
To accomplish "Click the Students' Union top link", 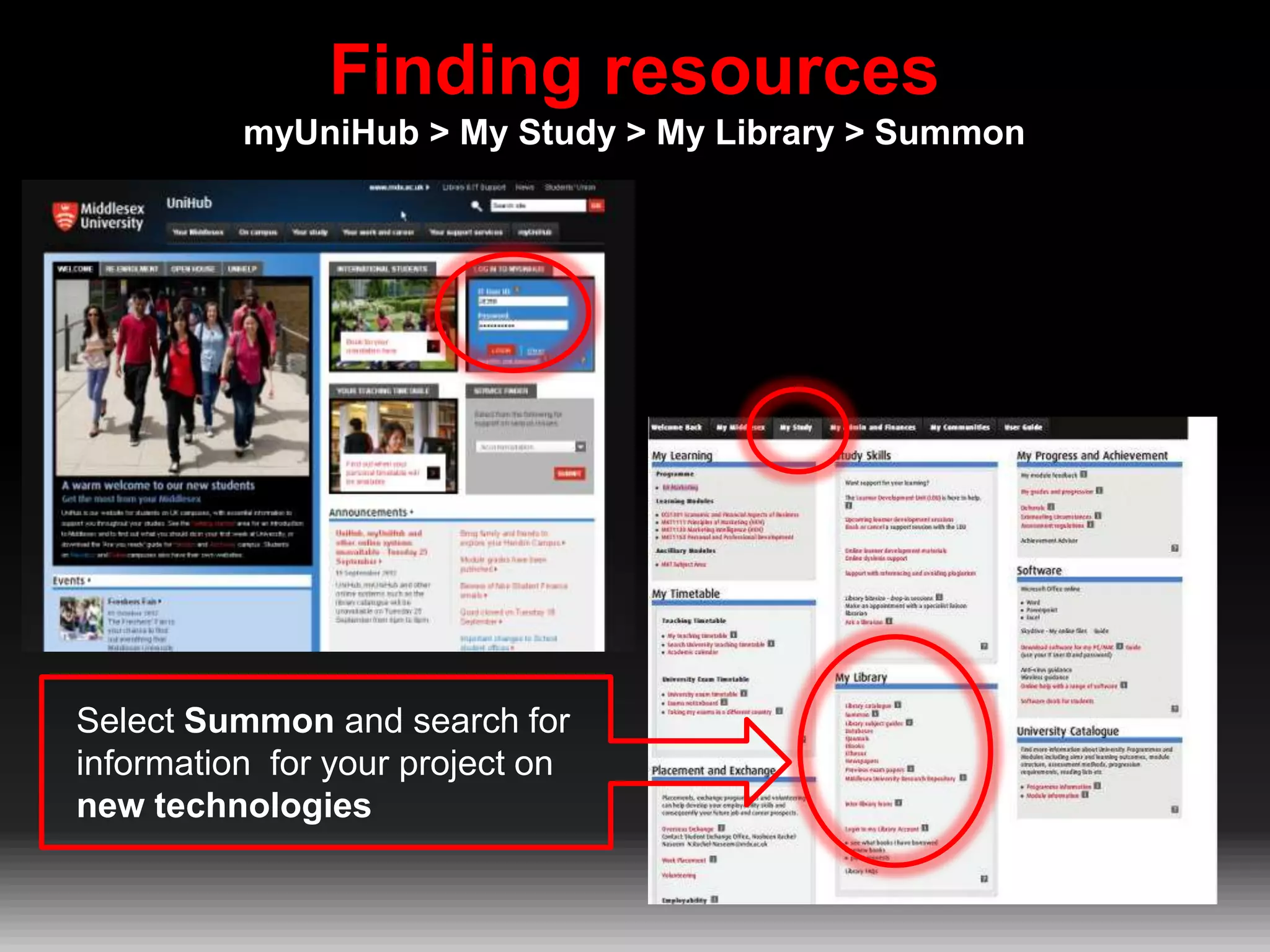I will (x=570, y=187).
